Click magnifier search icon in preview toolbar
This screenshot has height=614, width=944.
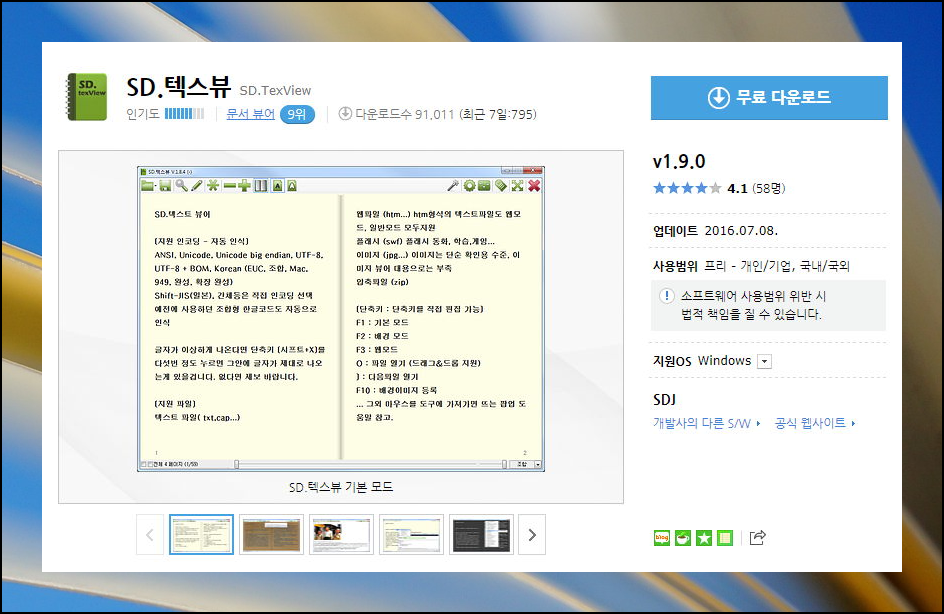point(181,185)
